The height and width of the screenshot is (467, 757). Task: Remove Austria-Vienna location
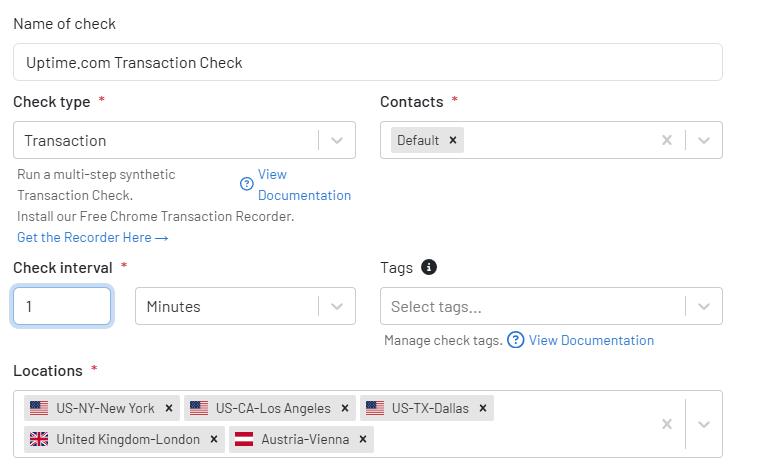coord(363,439)
